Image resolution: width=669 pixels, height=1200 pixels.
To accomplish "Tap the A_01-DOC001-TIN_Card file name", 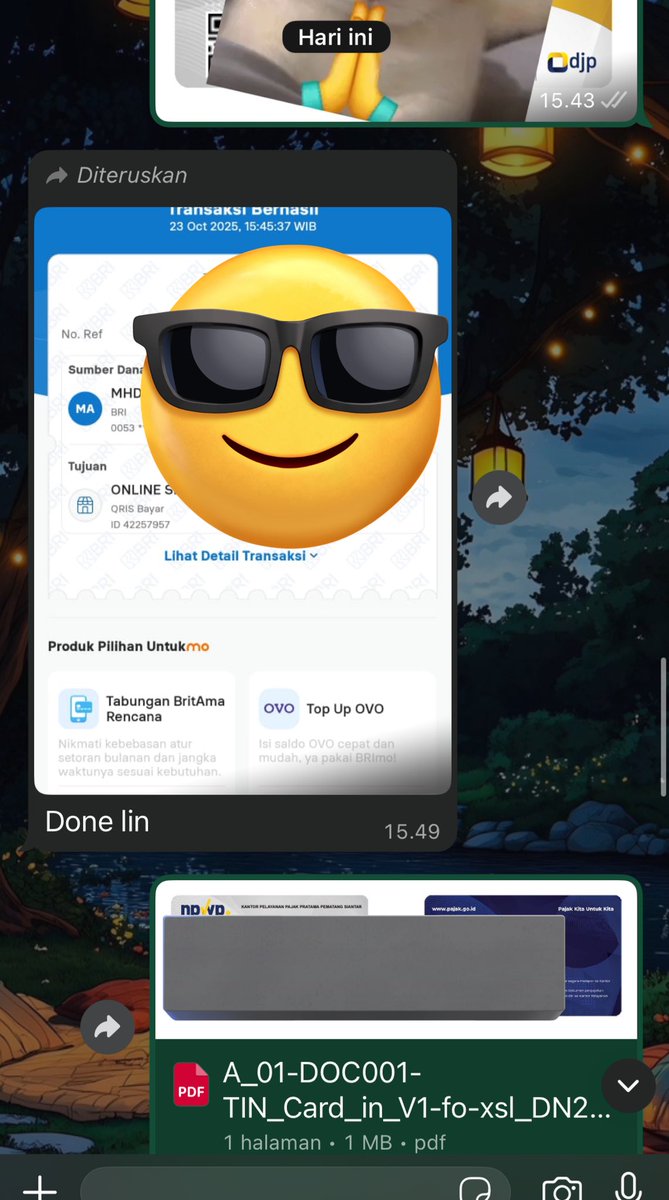I will point(416,1090).
